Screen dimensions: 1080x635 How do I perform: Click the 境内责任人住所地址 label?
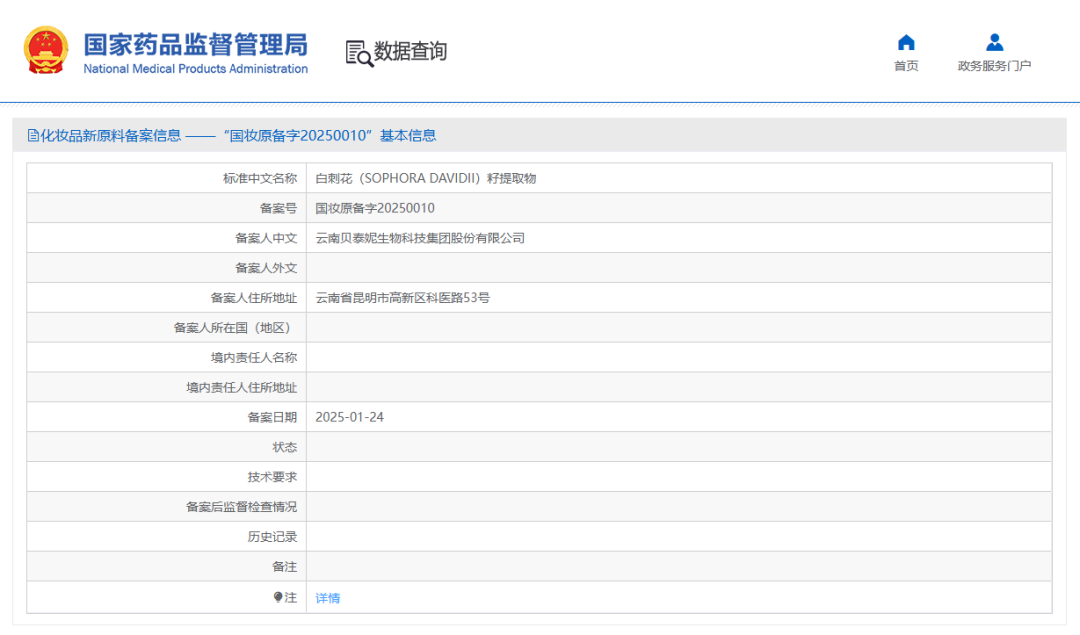coord(241,388)
